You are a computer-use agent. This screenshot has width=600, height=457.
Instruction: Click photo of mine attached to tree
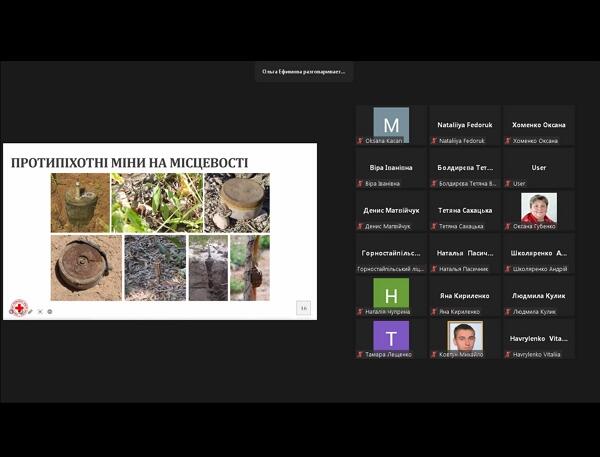pyautogui.click(x=249, y=268)
